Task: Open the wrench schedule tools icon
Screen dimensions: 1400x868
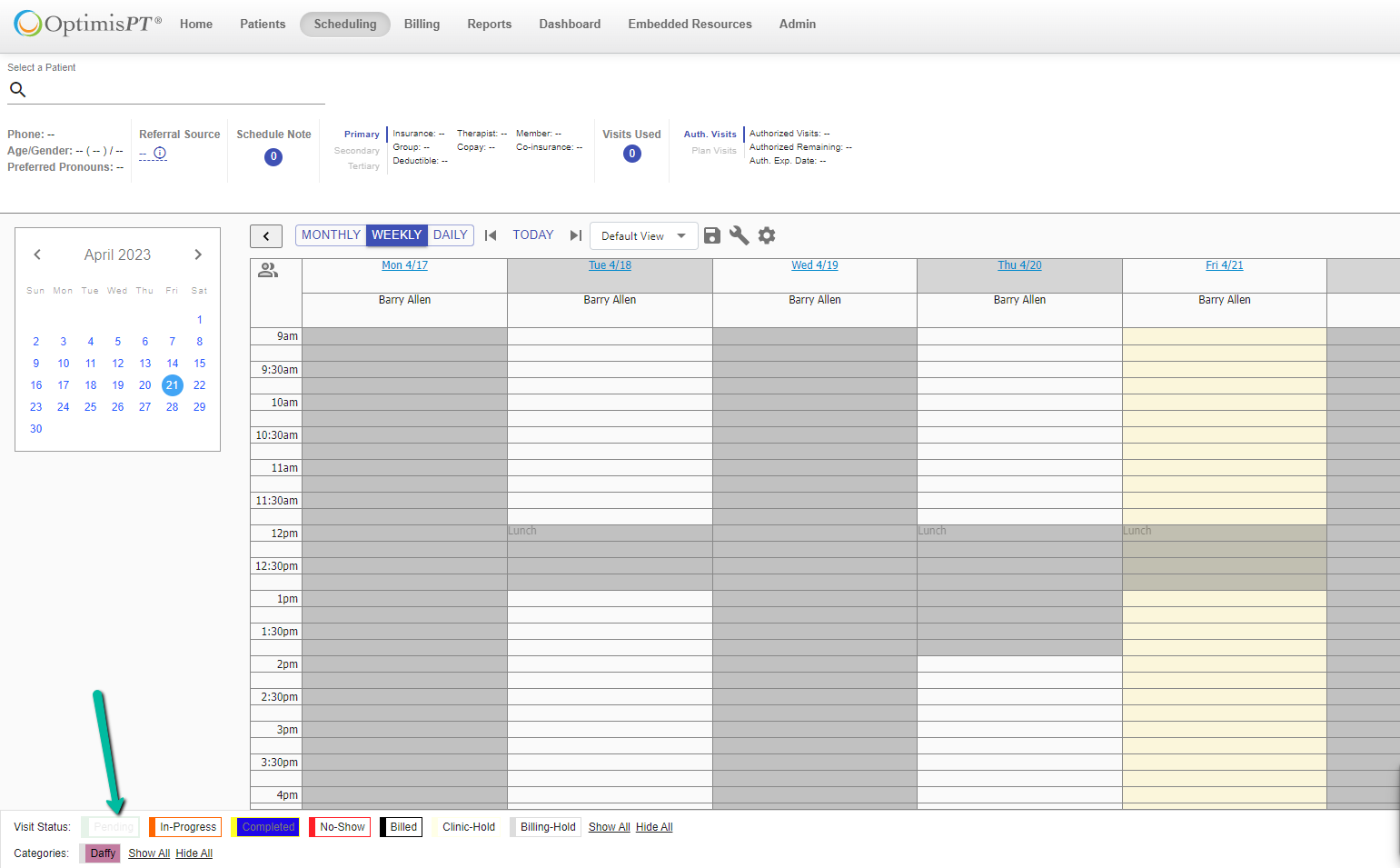Action: tap(739, 235)
